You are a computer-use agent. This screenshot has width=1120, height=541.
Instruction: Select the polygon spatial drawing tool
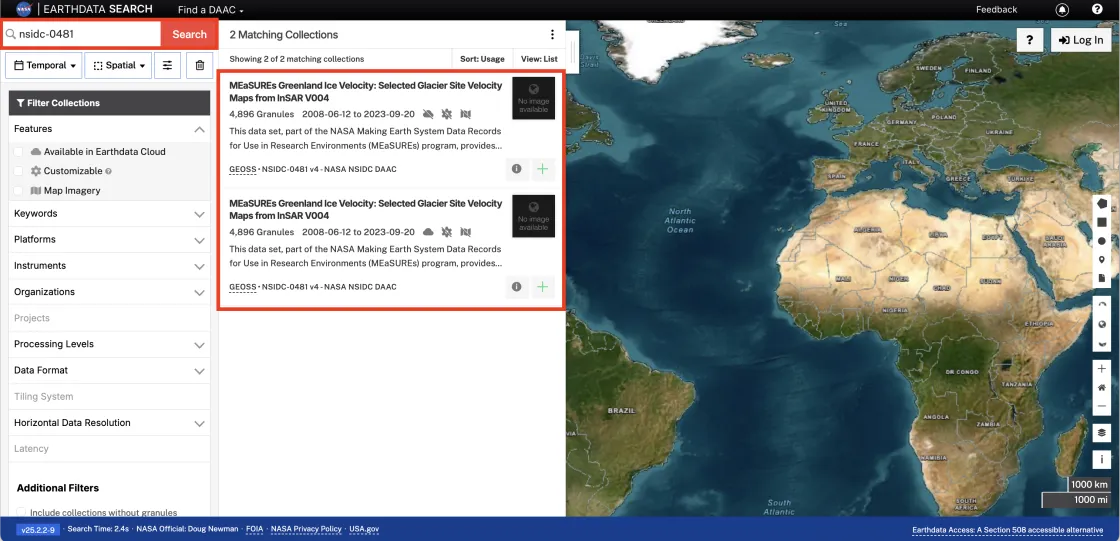coord(1102,203)
